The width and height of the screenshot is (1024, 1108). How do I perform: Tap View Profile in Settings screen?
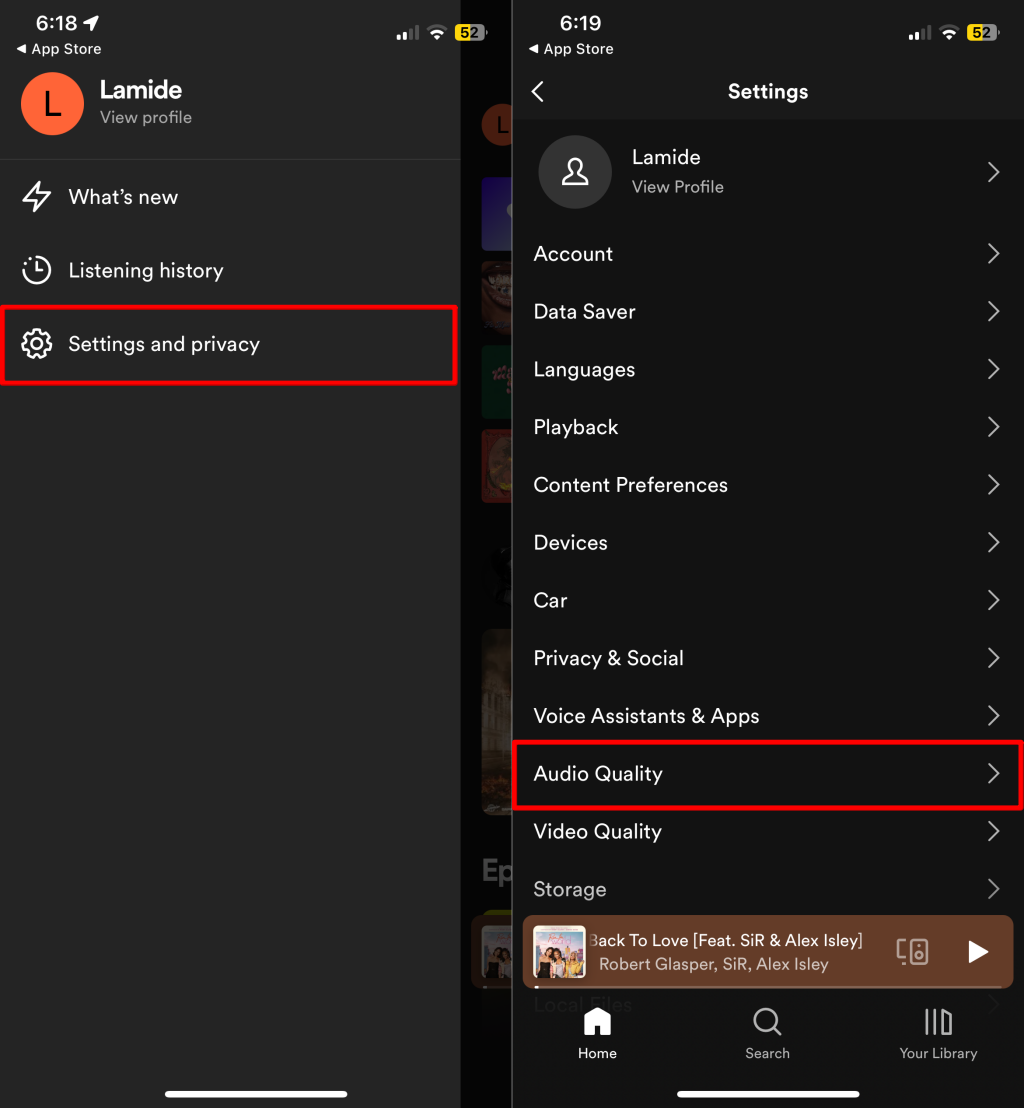point(677,187)
